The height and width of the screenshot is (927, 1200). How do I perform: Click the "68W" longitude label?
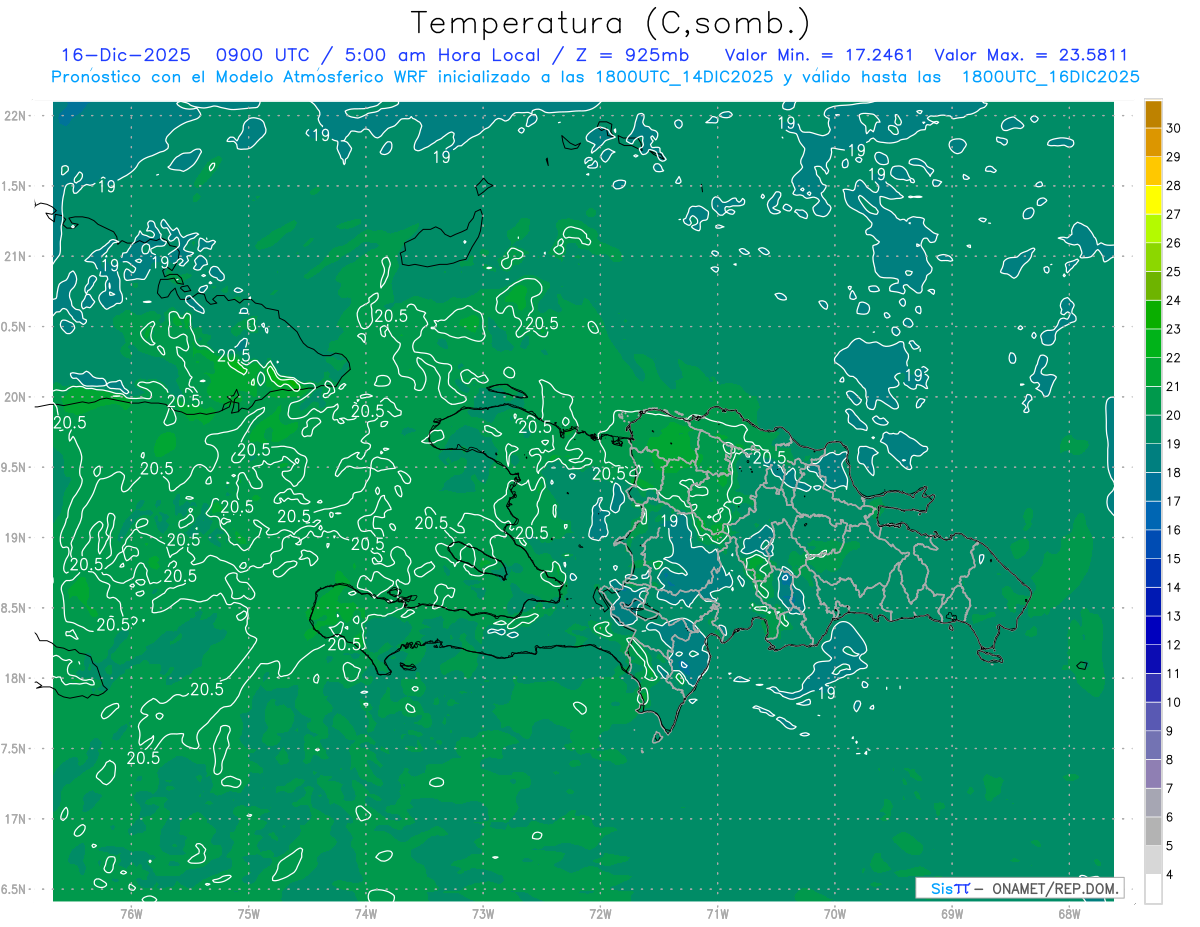click(1069, 913)
